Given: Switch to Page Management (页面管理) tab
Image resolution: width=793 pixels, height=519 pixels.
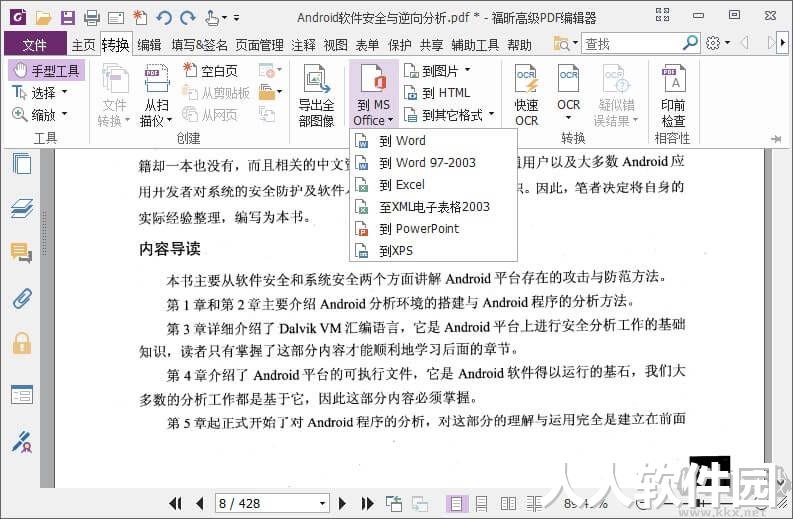Looking at the screenshot, I should [259, 45].
